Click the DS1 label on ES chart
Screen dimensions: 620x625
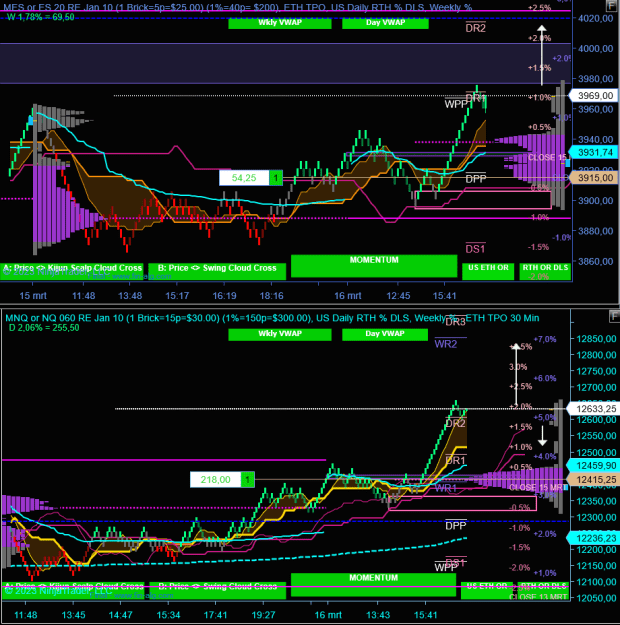pos(475,249)
